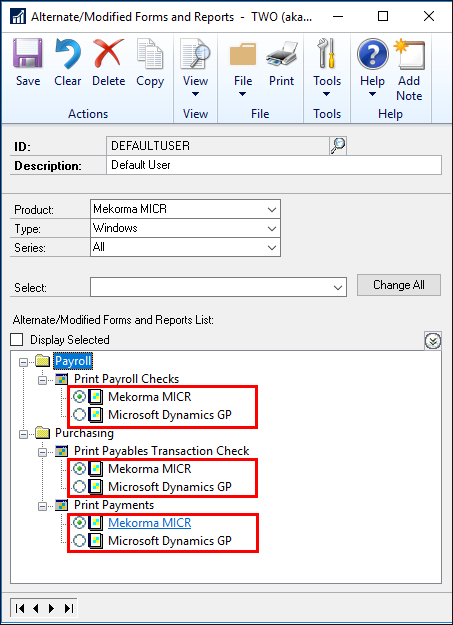453x625 pixels.
Task: Select Microsoft Dynamics GP radio under Print Payroll Checks
Action: click(80, 415)
